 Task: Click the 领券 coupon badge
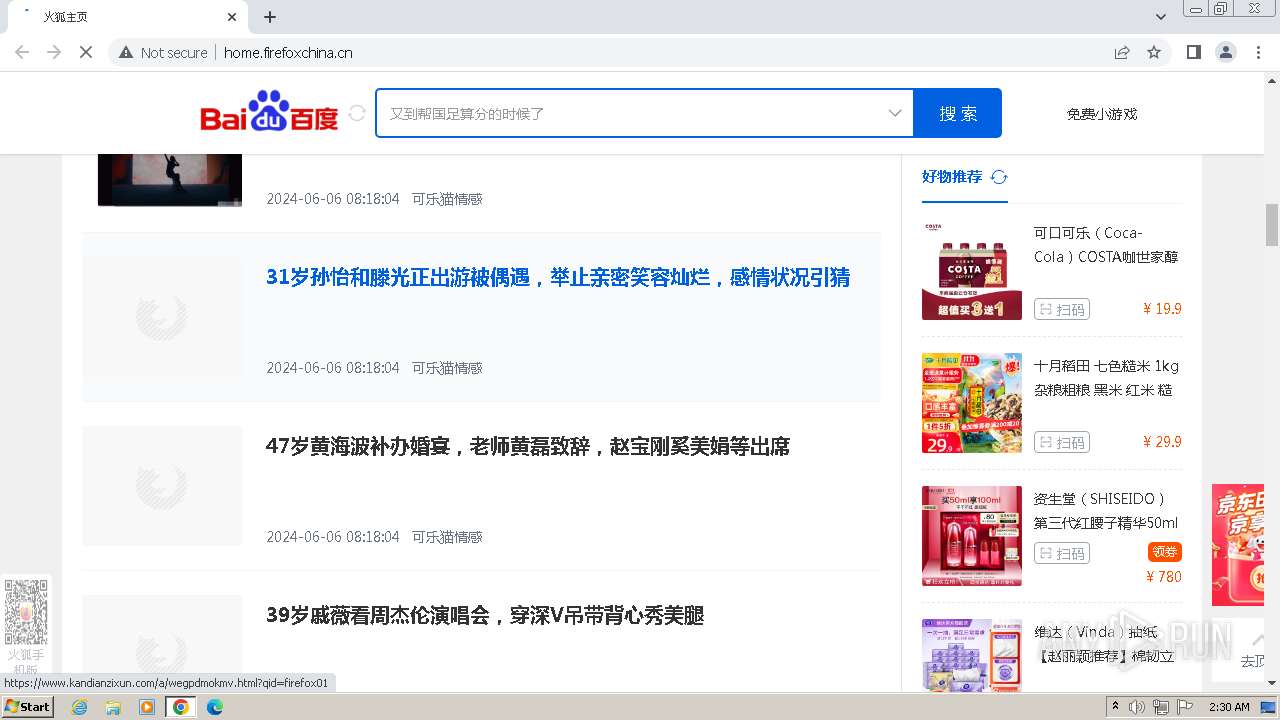pos(1165,552)
